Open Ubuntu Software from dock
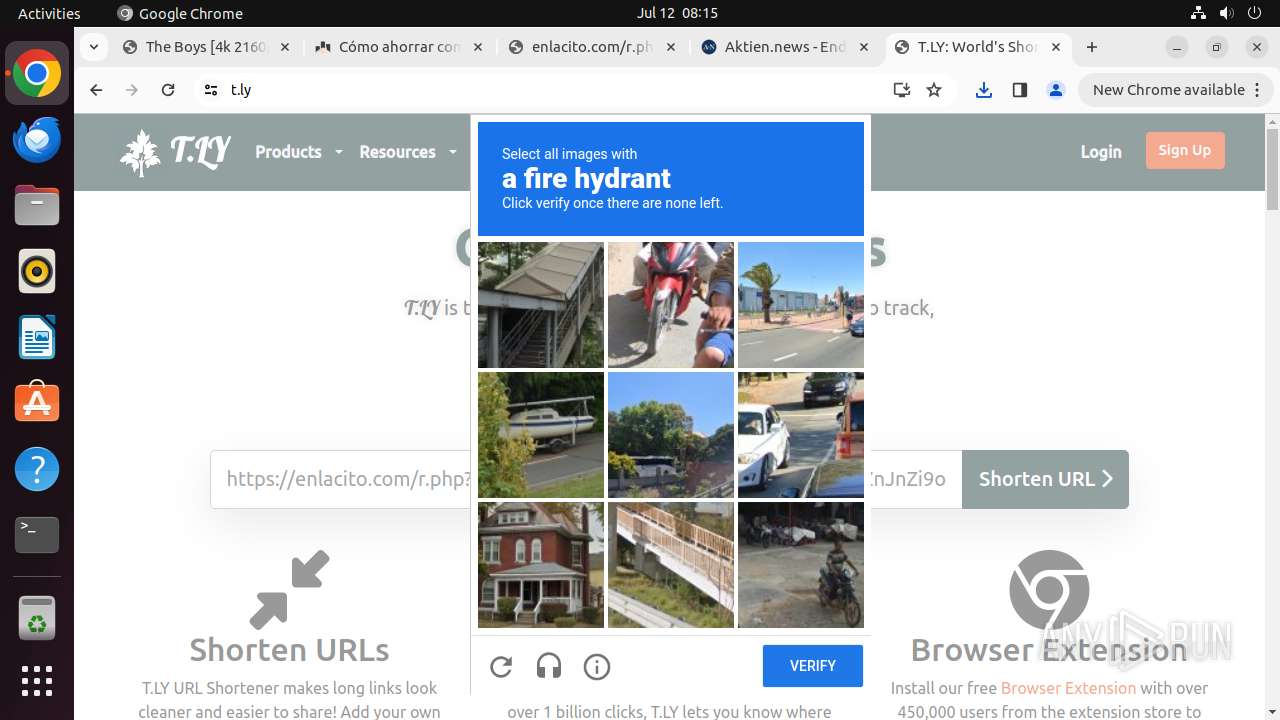 pyautogui.click(x=37, y=403)
